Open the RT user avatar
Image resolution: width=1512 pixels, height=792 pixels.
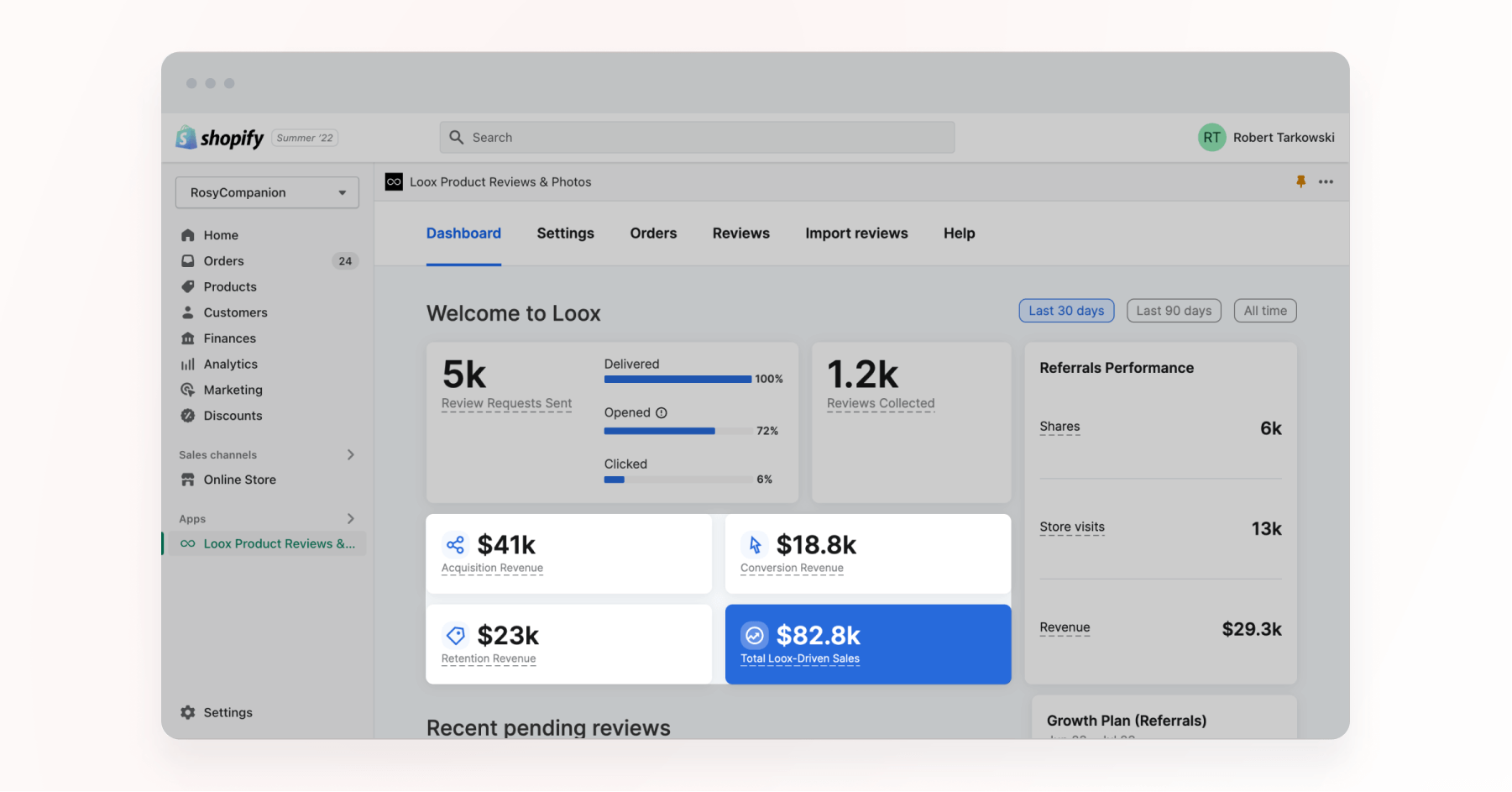(1211, 138)
